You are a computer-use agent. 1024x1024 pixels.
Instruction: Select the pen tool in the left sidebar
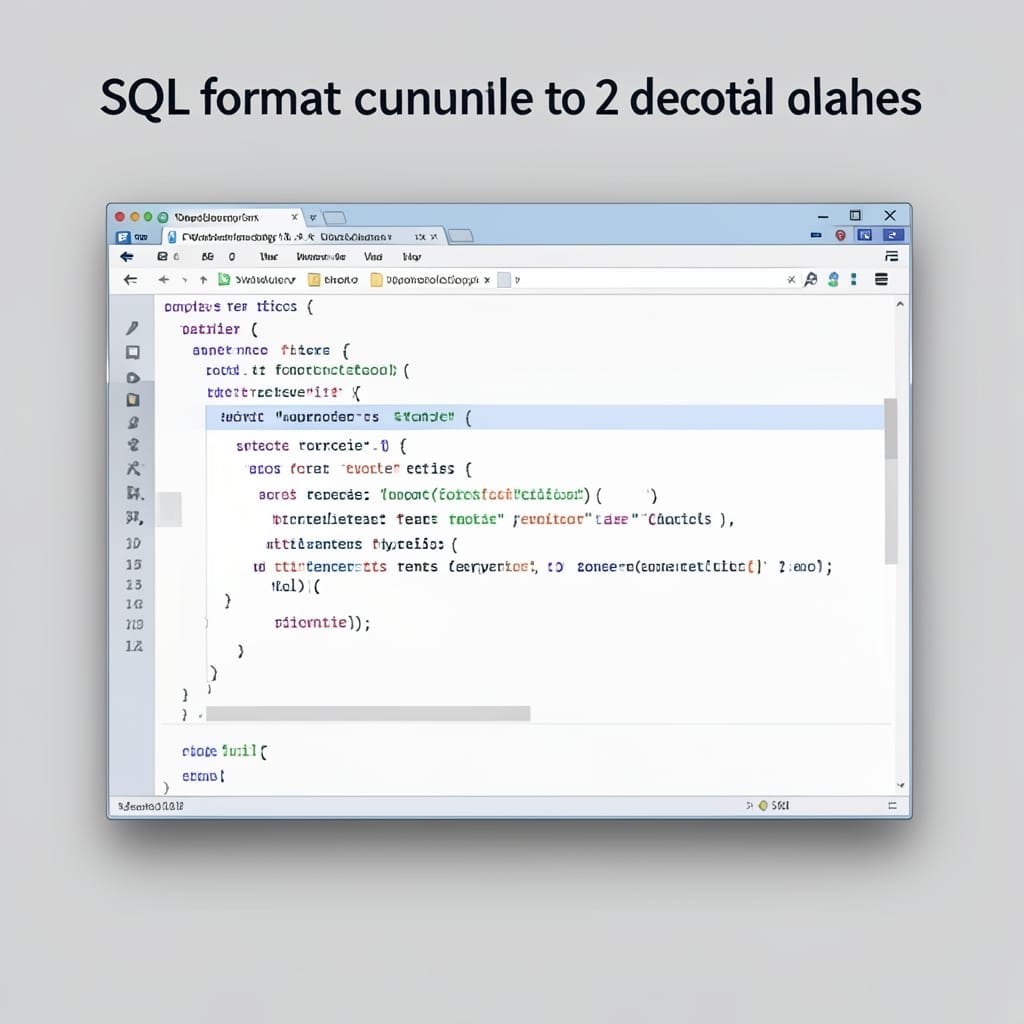point(132,328)
